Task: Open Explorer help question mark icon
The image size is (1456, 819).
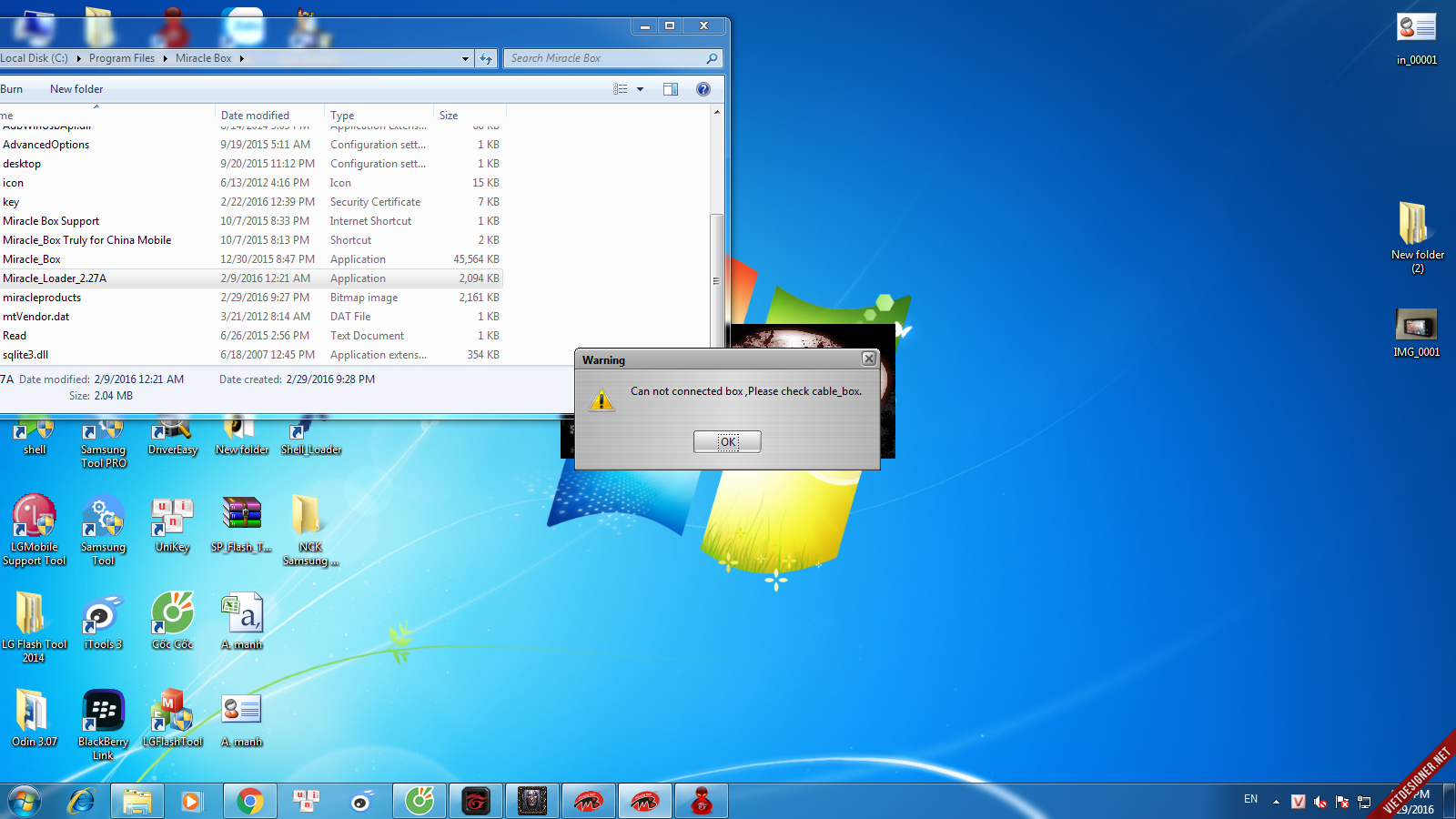Action: [x=703, y=89]
